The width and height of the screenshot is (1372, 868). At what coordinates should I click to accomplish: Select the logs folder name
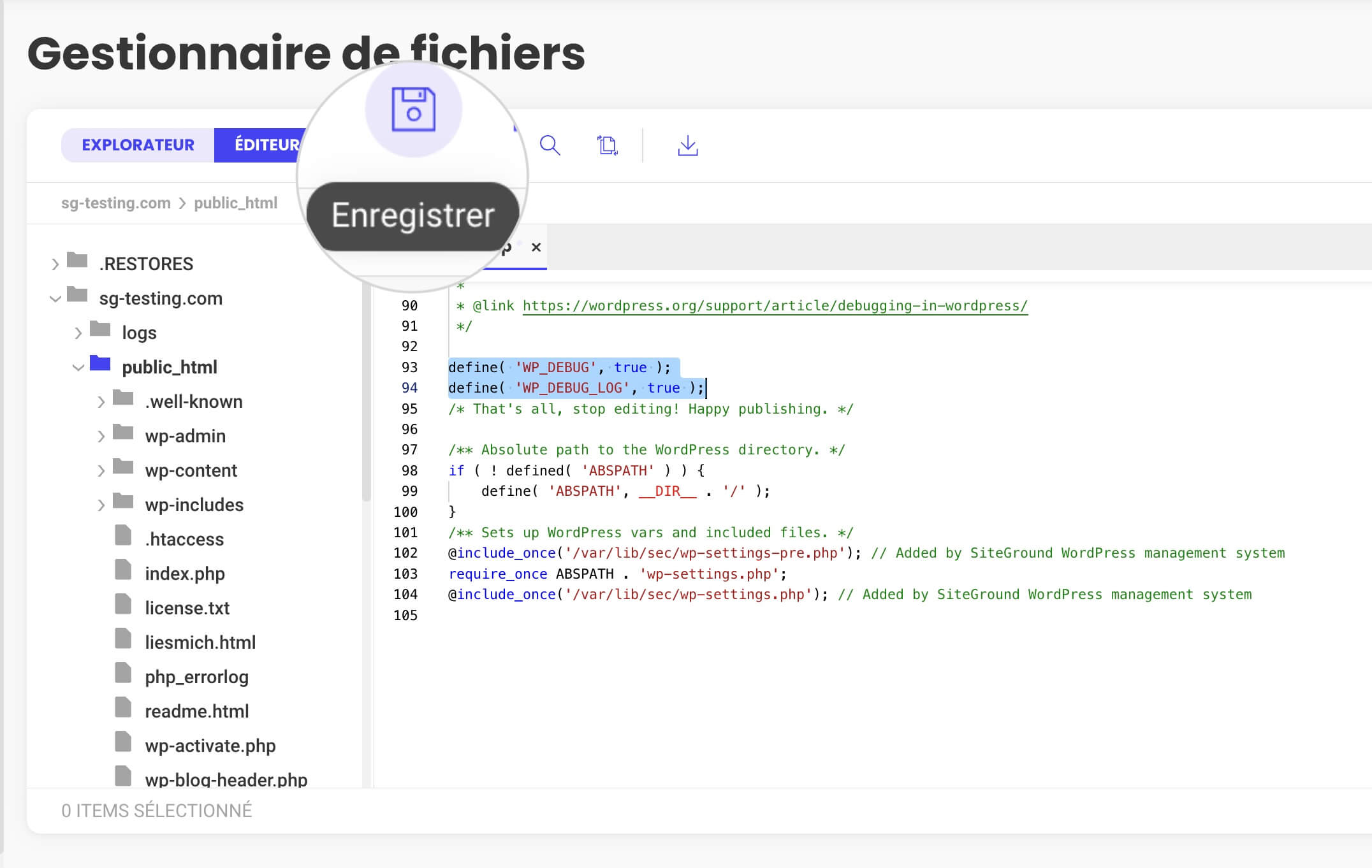139,333
